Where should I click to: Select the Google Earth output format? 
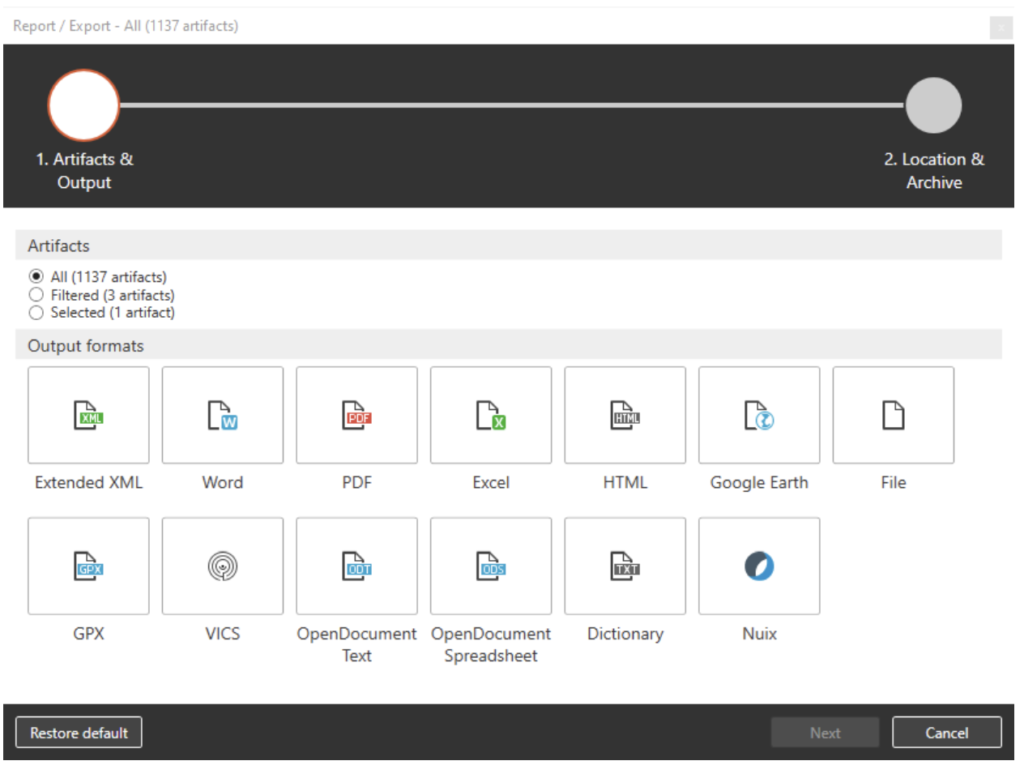[x=759, y=415]
